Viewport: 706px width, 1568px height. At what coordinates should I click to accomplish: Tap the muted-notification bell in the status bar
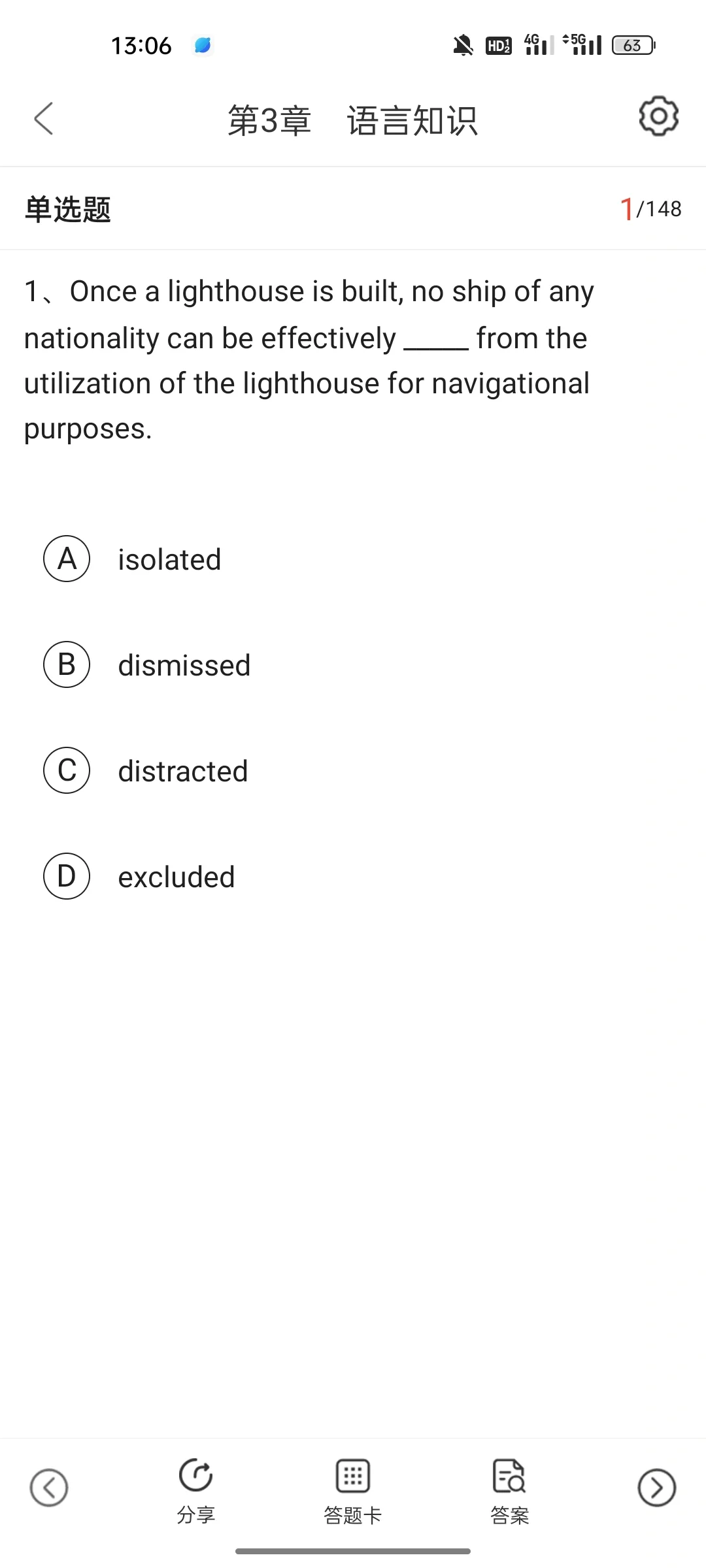pyautogui.click(x=463, y=45)
